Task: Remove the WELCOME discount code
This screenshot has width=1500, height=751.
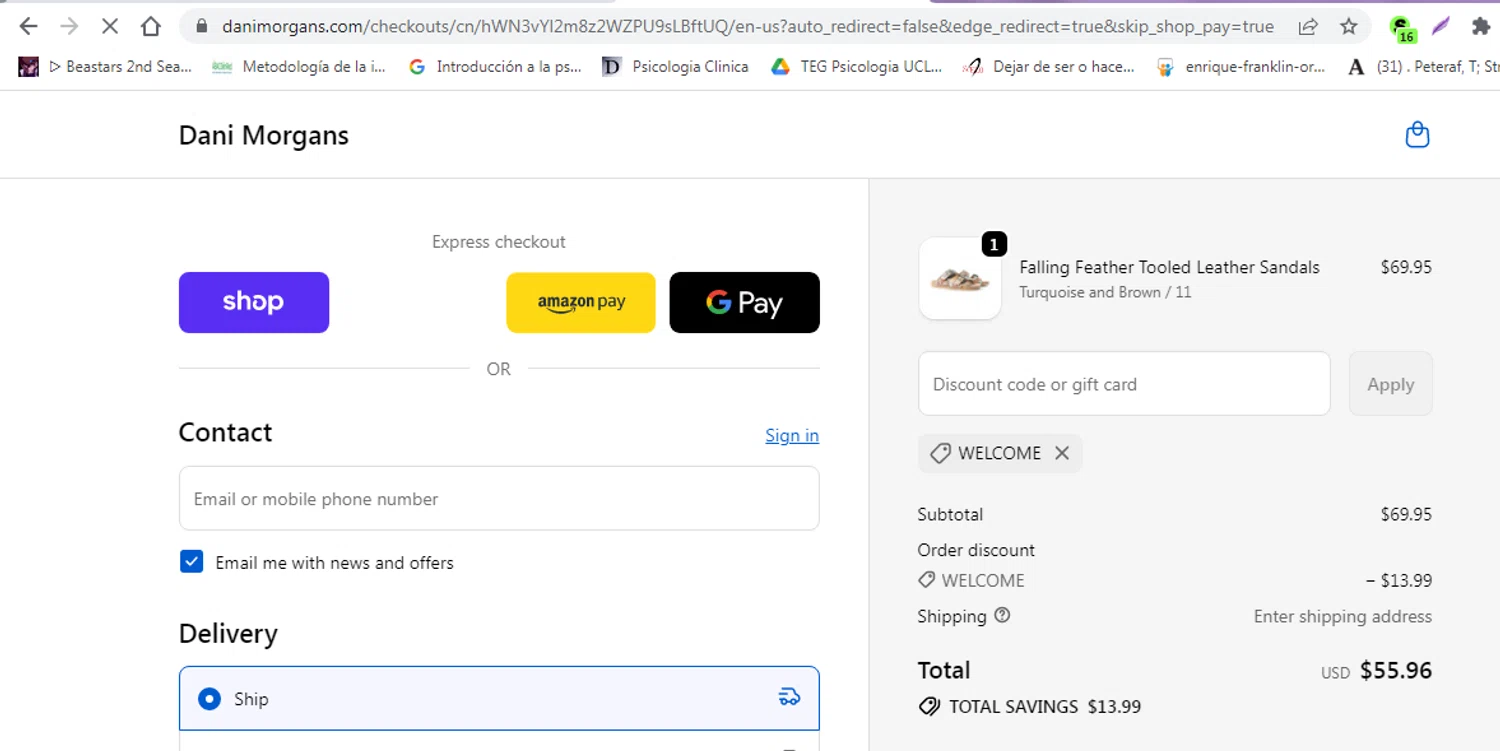Action: click(1062, 453)
